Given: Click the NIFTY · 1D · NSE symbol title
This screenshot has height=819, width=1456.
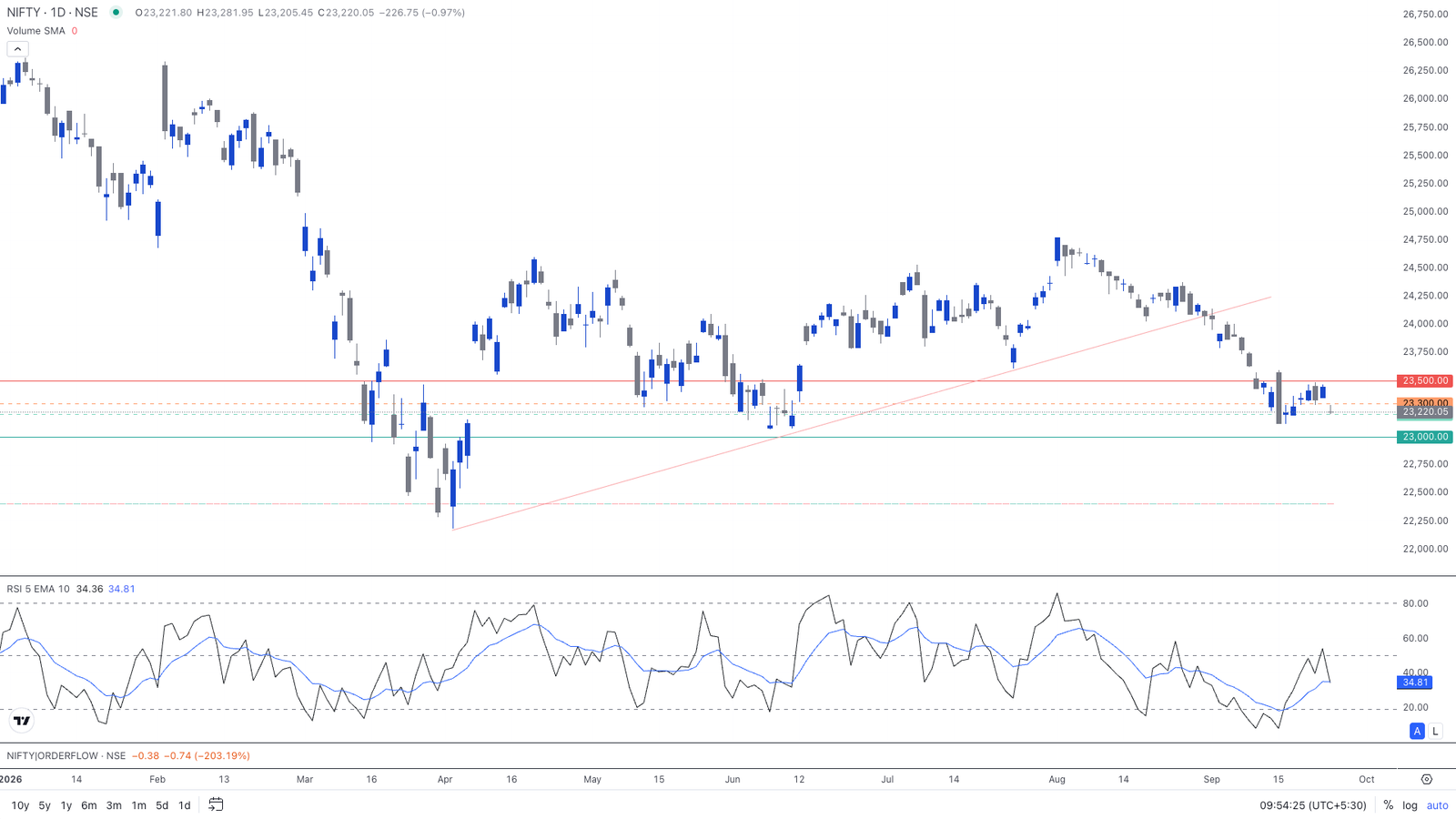Looking at the screenshot, I should (x=53, y=13).
